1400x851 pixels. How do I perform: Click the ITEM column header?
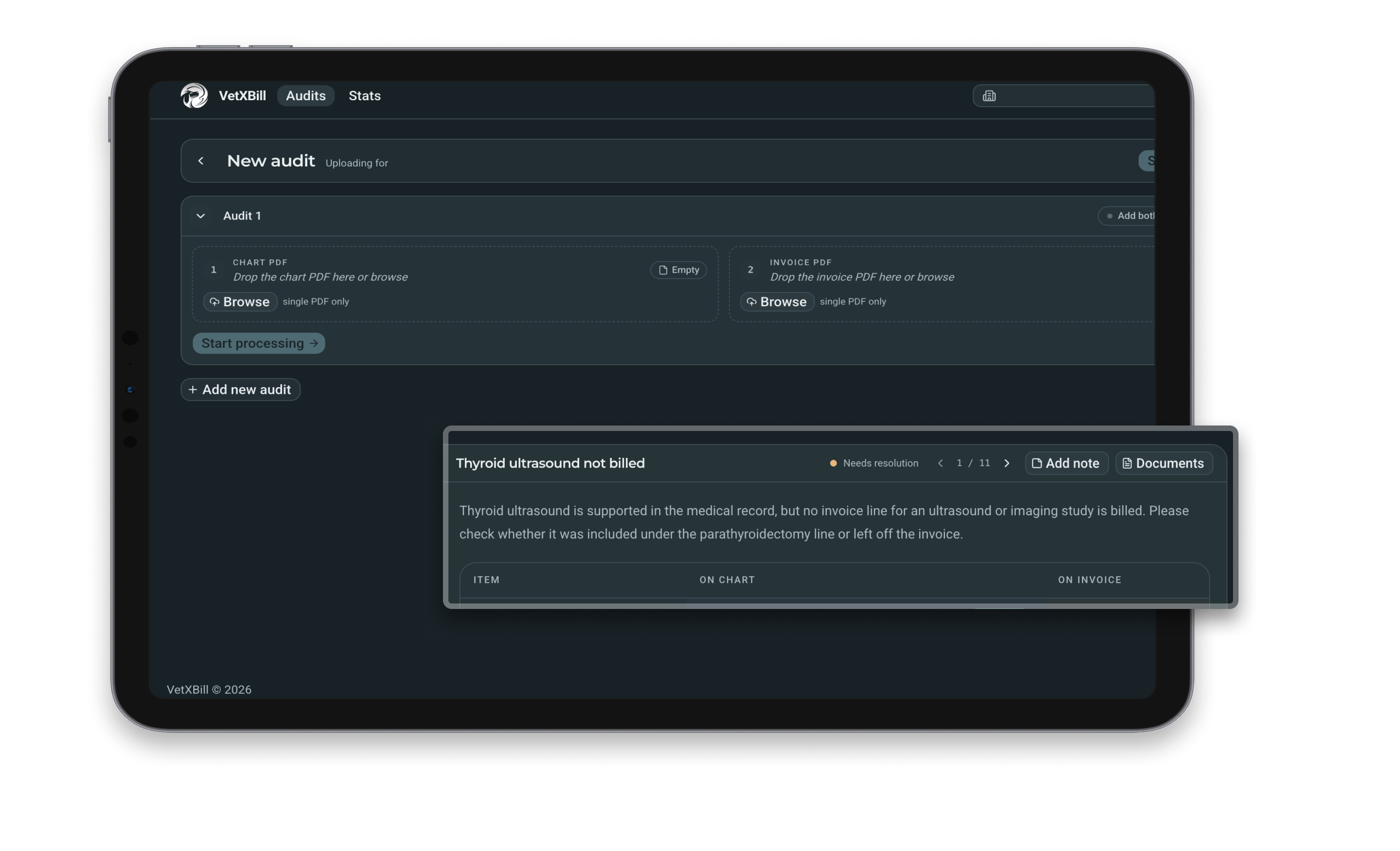pyautogui.click(x=486, y=580)
